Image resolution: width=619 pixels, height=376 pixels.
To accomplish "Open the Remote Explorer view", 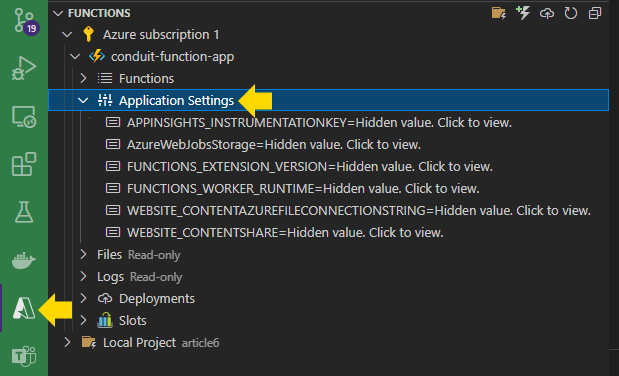I will pyautogui.click(x=24, y=117).
